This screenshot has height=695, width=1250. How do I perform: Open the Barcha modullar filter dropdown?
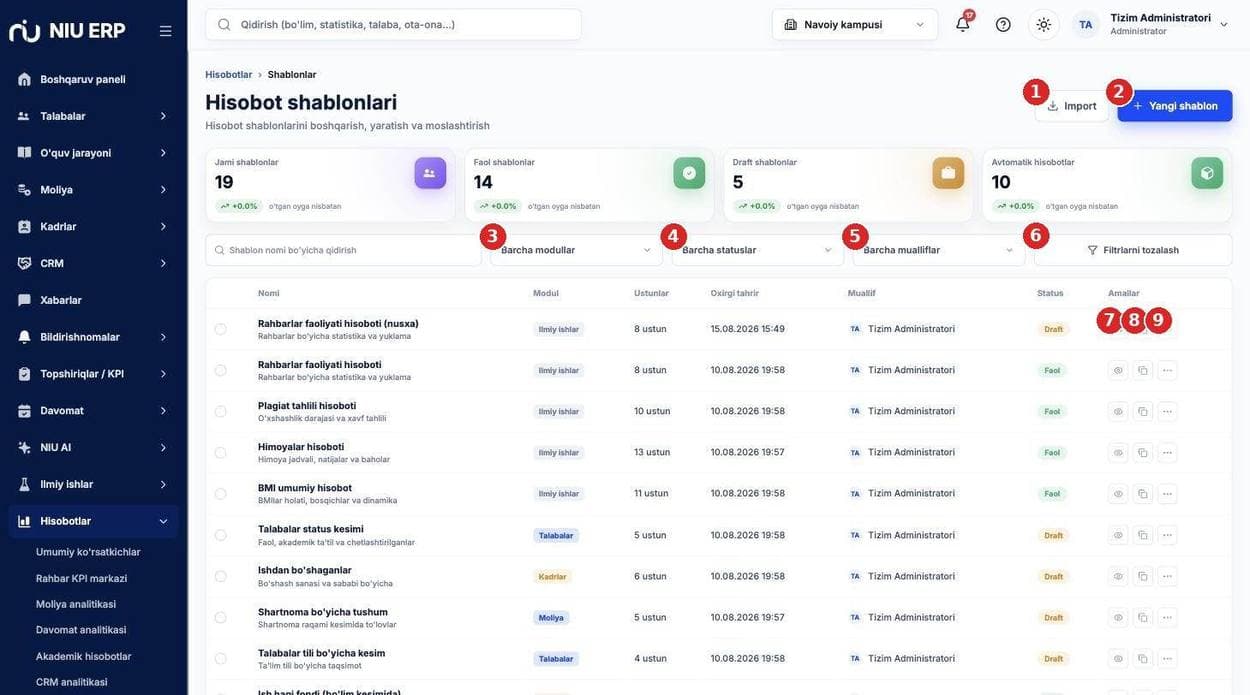(x=576, y=250)
